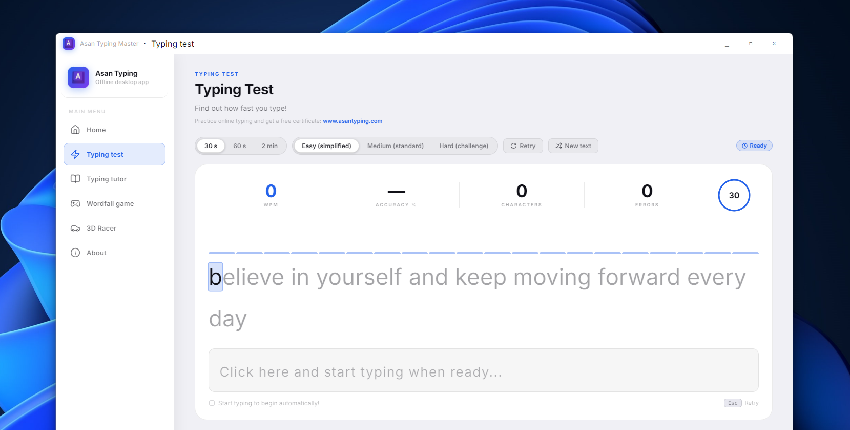
Task: Click the 3D Racer car icon
Action: pos(75,228)
